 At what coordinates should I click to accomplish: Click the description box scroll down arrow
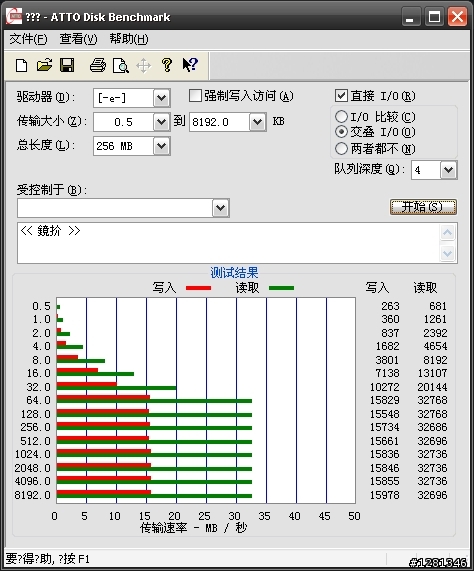447,253
